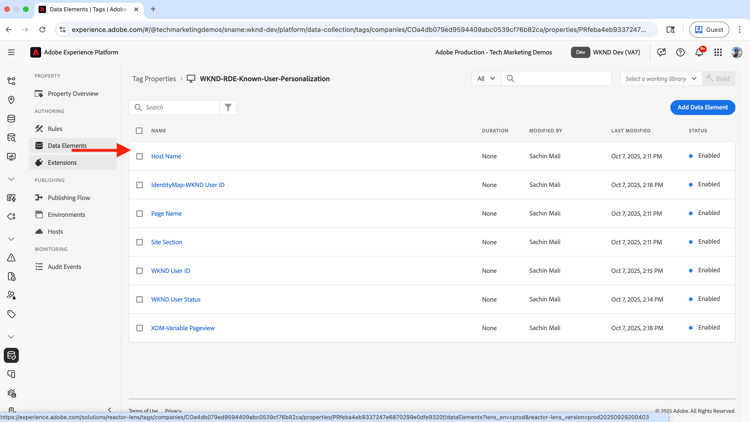Click the filter funnel icon

point(228,108)
